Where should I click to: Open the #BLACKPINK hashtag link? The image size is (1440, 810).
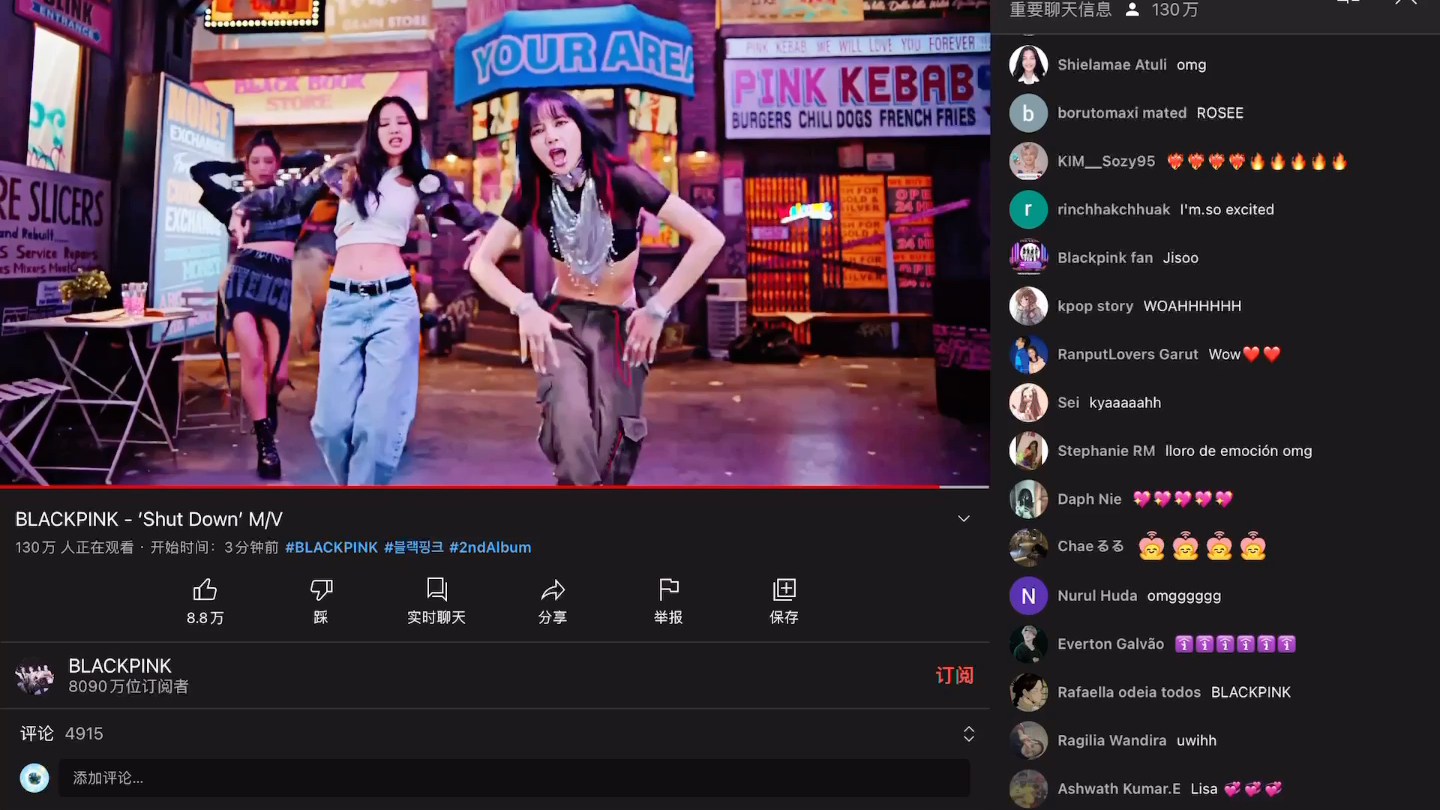pyautogui.click(x=332, y=548)
